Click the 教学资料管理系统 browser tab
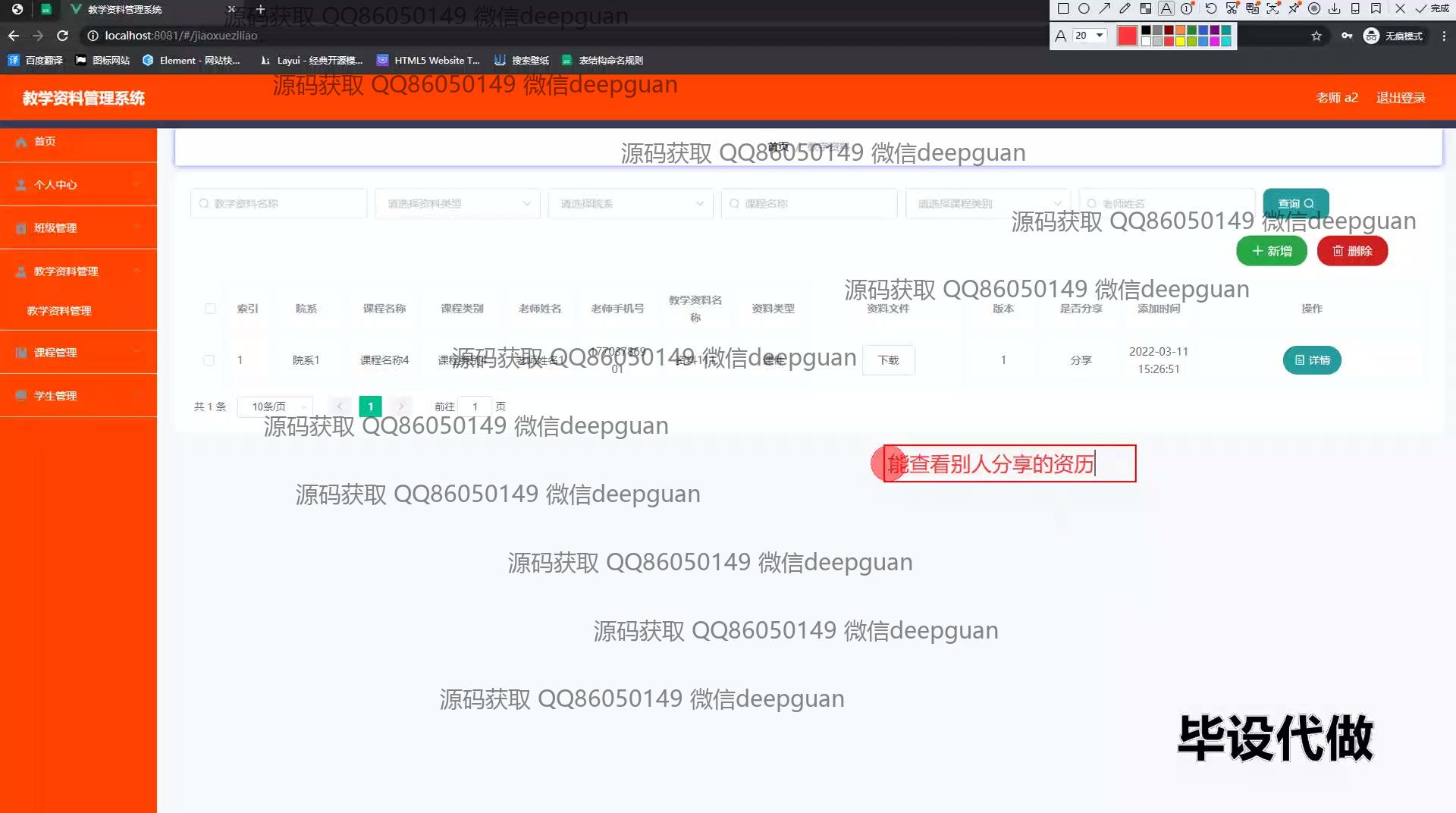1456x813 pixels. pos(152,10)
